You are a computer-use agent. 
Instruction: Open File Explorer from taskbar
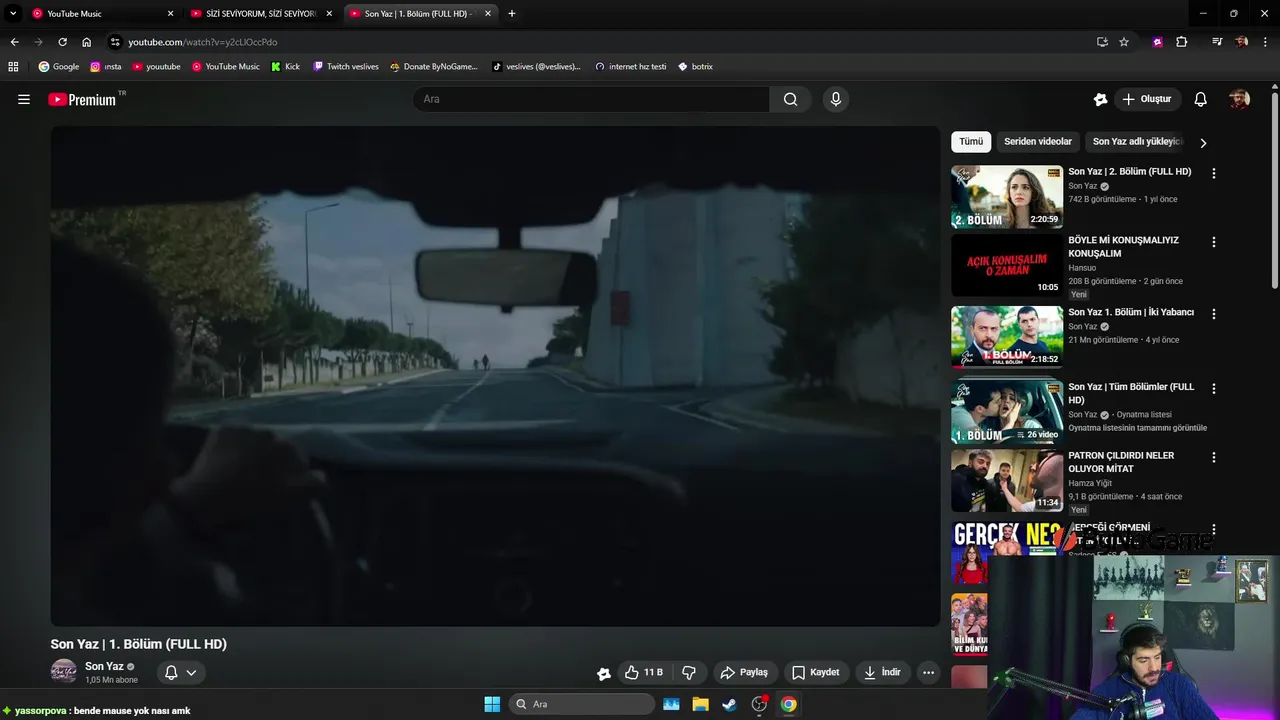[700, 704]
